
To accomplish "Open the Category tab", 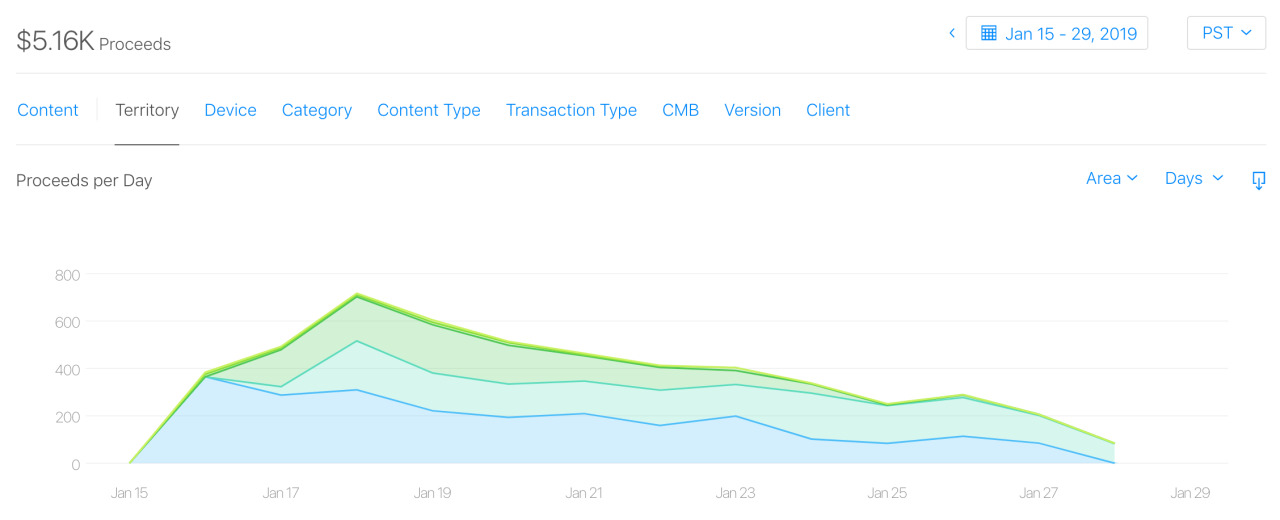I will click(x=317, y=110).
